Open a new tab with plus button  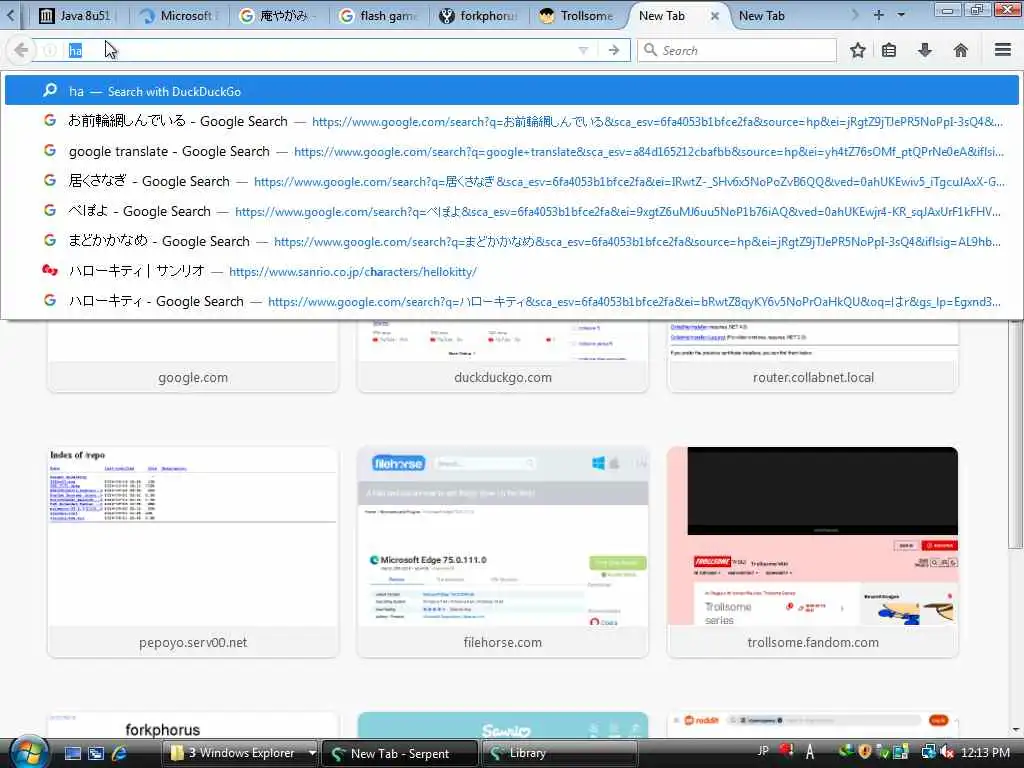coord(878,15)
